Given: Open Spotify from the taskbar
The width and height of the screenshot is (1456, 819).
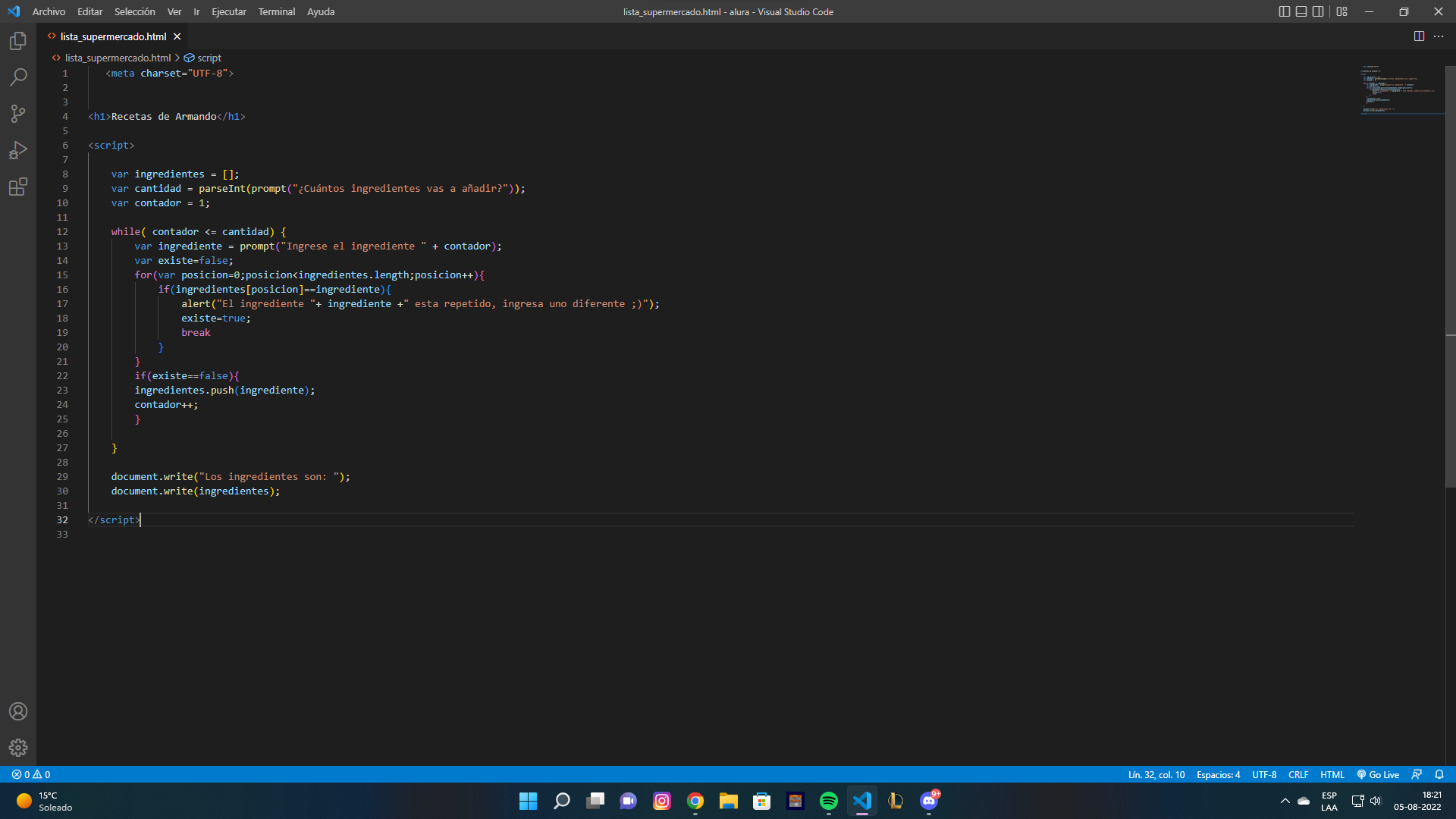Looking at the screenshot, I should pos(829,801).
